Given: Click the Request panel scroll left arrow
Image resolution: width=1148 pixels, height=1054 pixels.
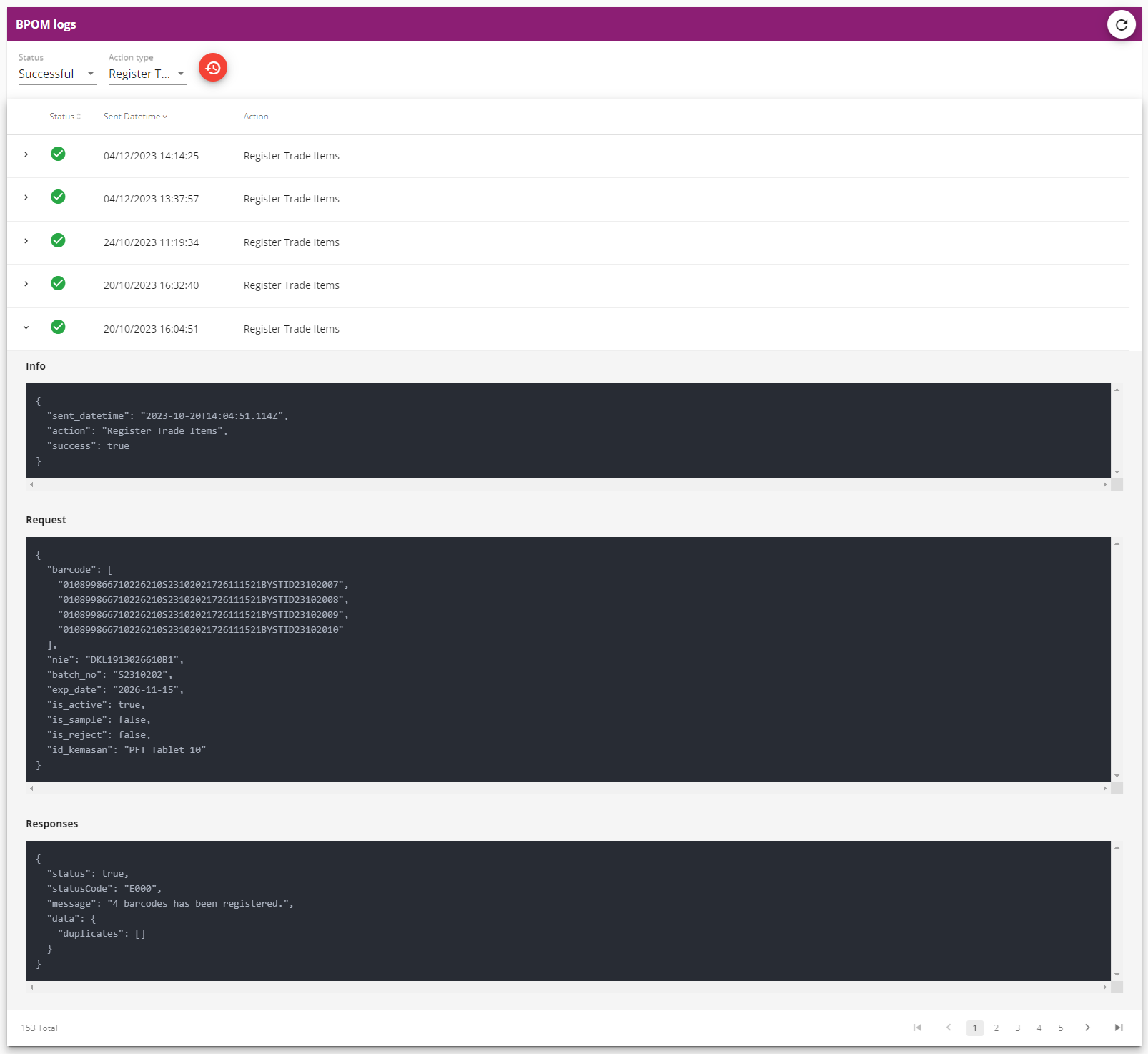Looking at the screenshot, I should coord(31,789).
